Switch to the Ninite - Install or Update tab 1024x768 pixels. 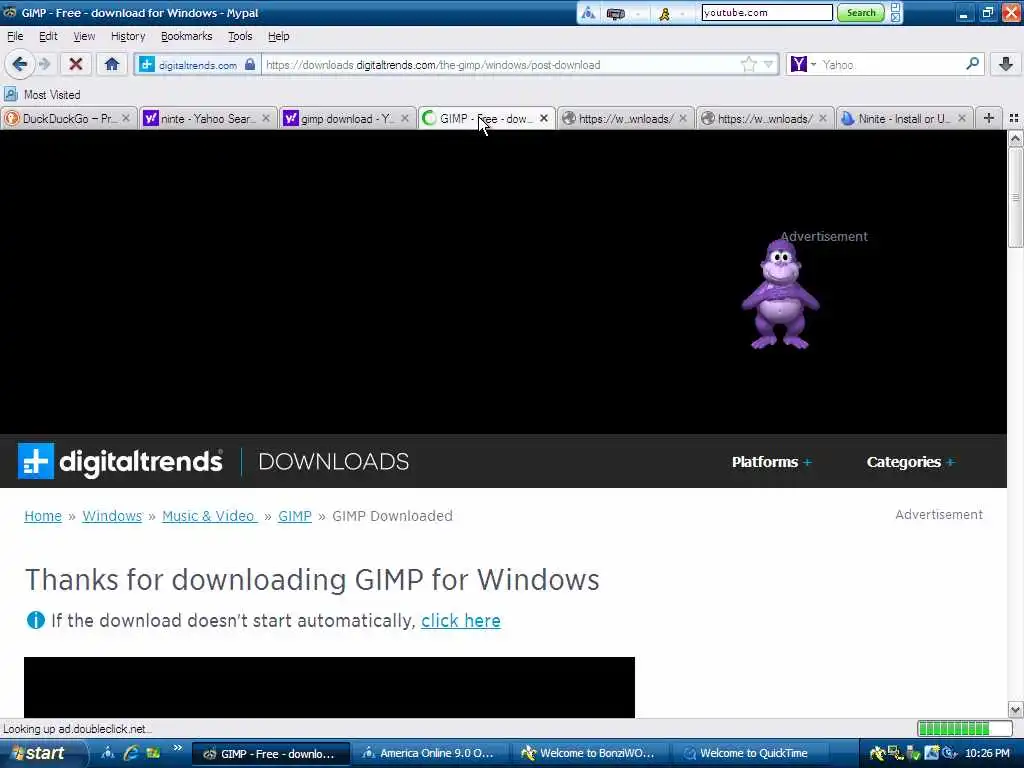904,118
